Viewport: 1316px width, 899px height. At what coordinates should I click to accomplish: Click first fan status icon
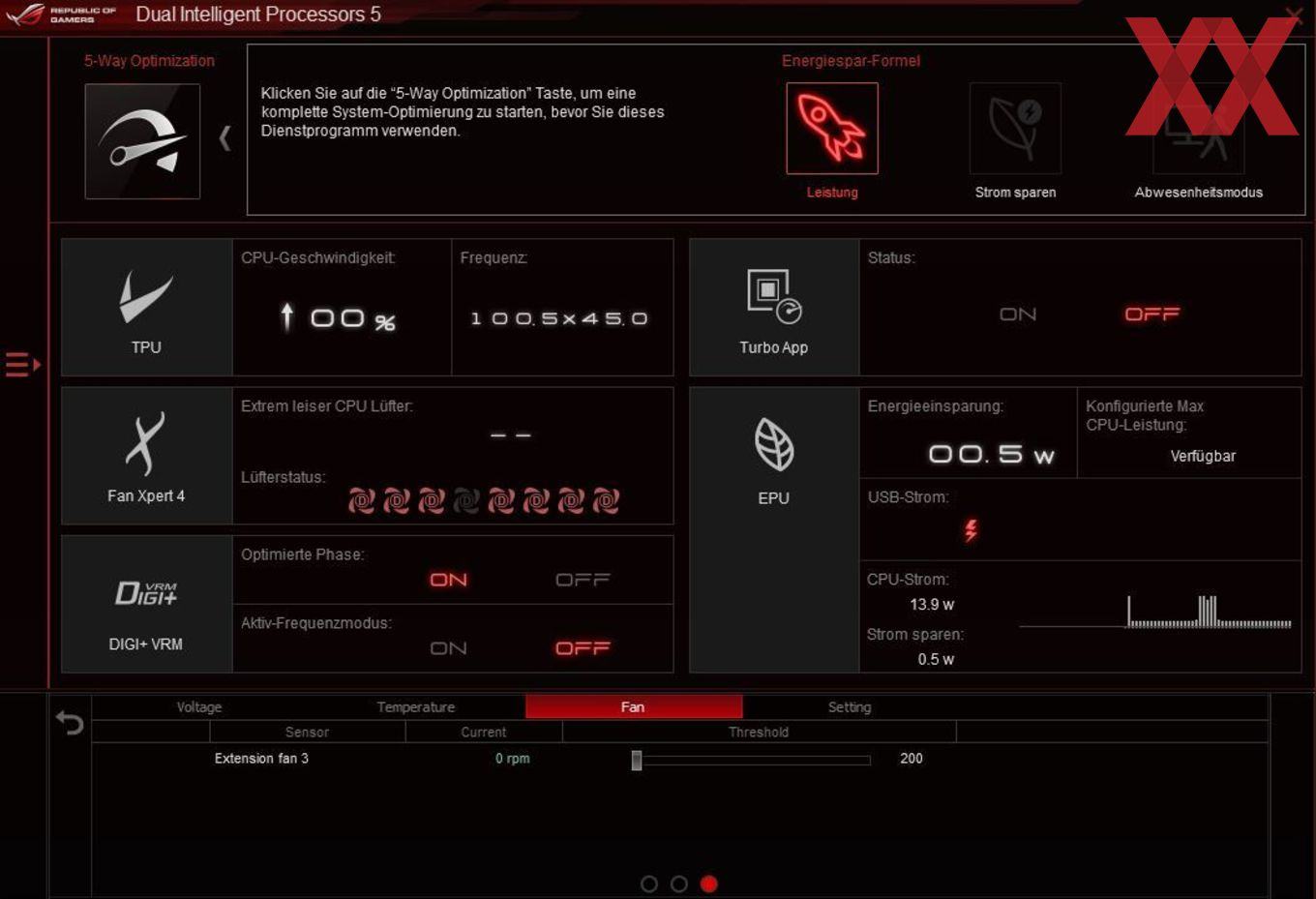(362, 500)
